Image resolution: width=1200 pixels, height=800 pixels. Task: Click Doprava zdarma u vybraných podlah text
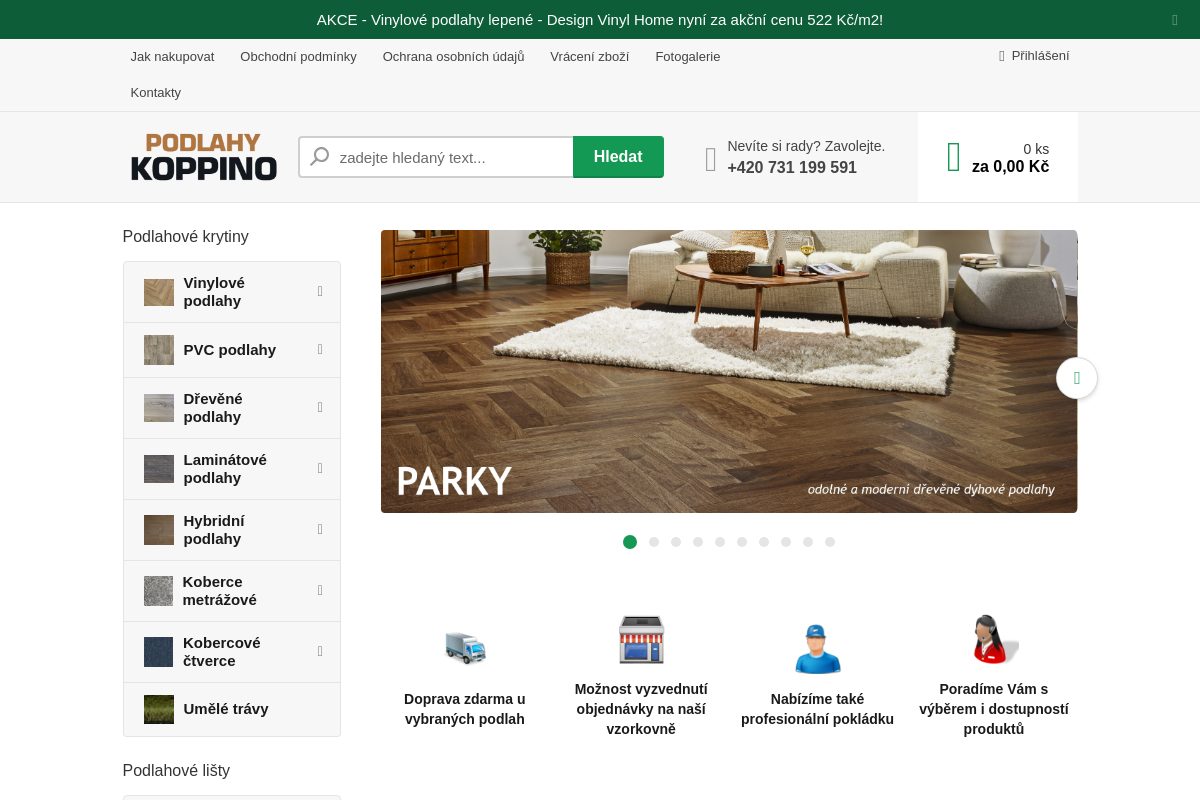click(x=465, y=709)
